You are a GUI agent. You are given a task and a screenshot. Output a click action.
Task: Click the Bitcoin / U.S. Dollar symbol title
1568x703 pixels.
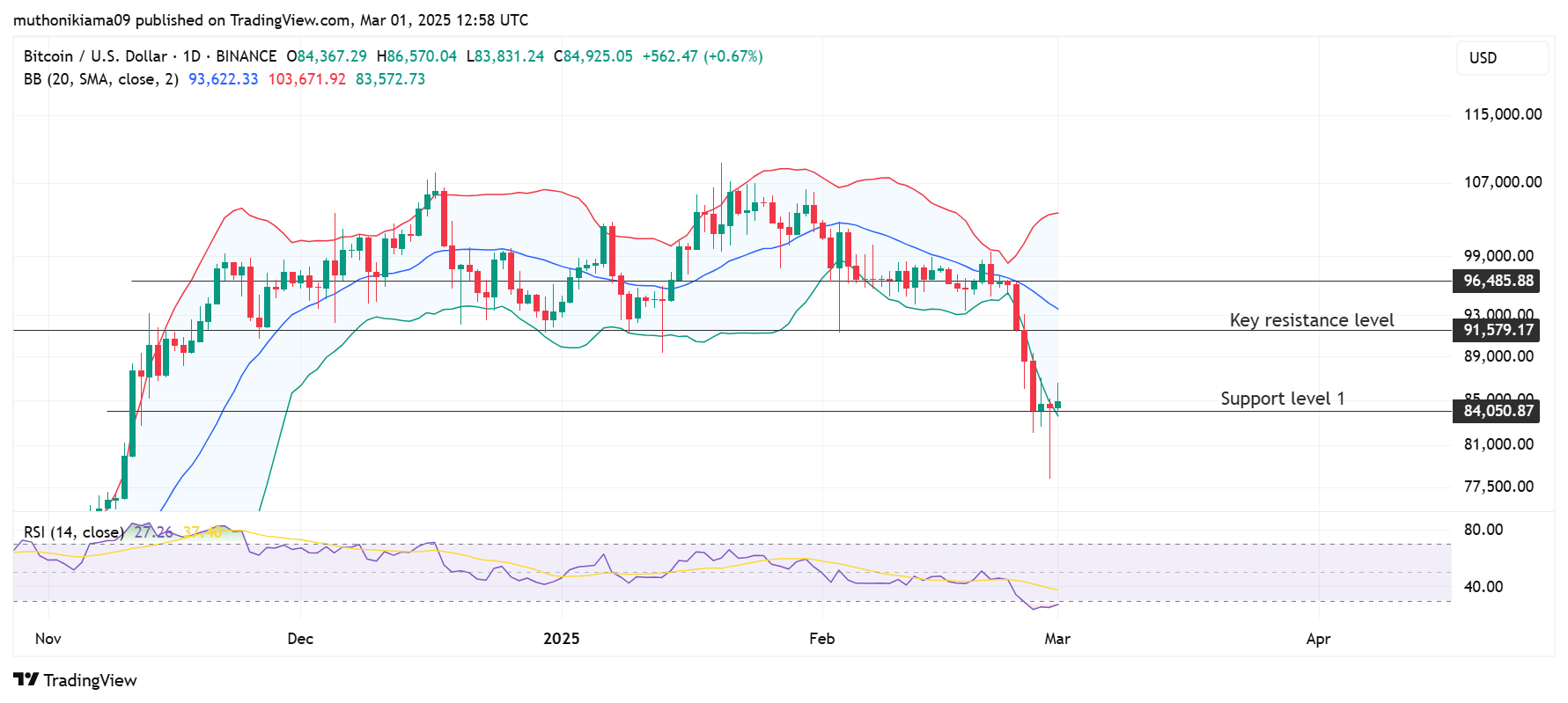point(95,56)
